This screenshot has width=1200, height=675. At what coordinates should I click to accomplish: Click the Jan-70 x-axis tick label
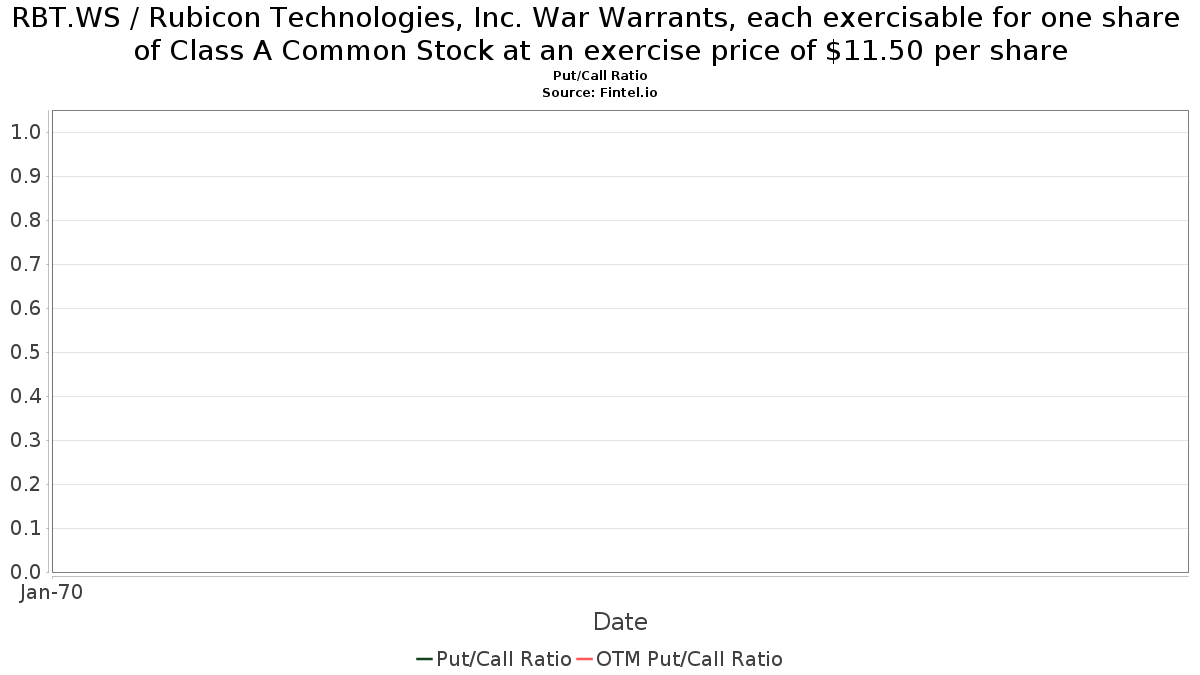tap(51, 592)
